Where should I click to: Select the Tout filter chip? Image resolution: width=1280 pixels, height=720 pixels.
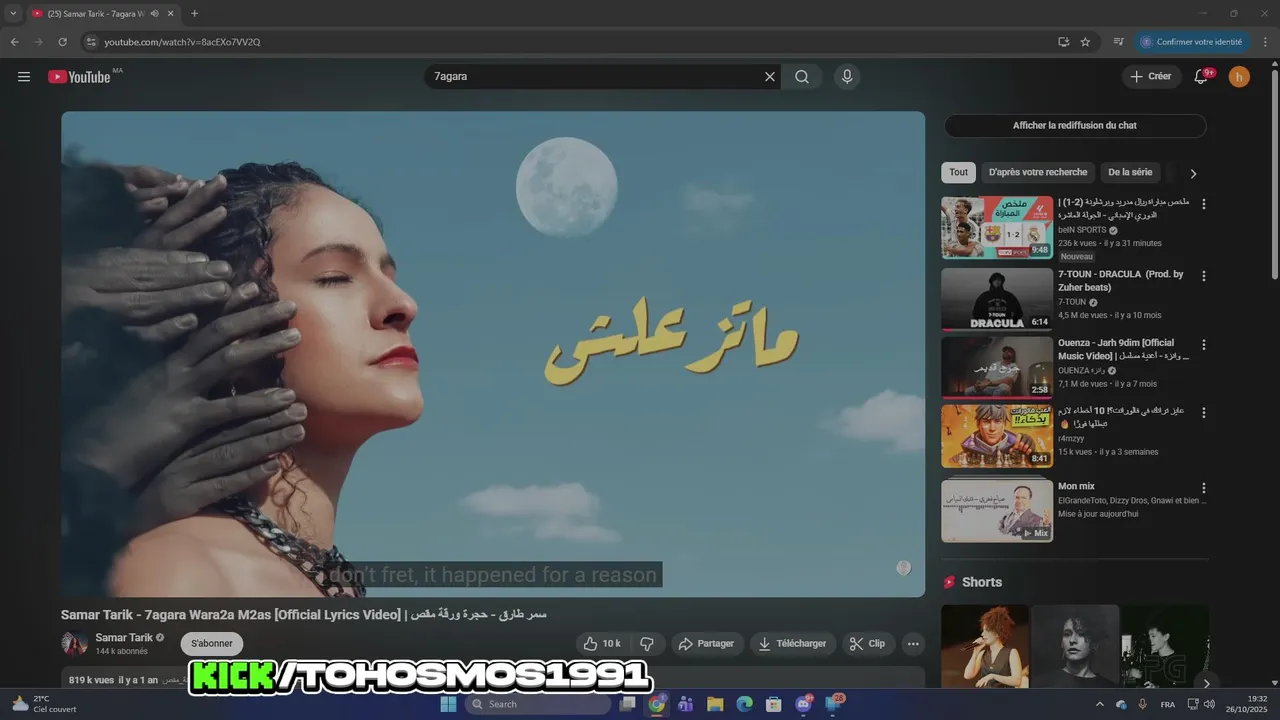point(958,172)
